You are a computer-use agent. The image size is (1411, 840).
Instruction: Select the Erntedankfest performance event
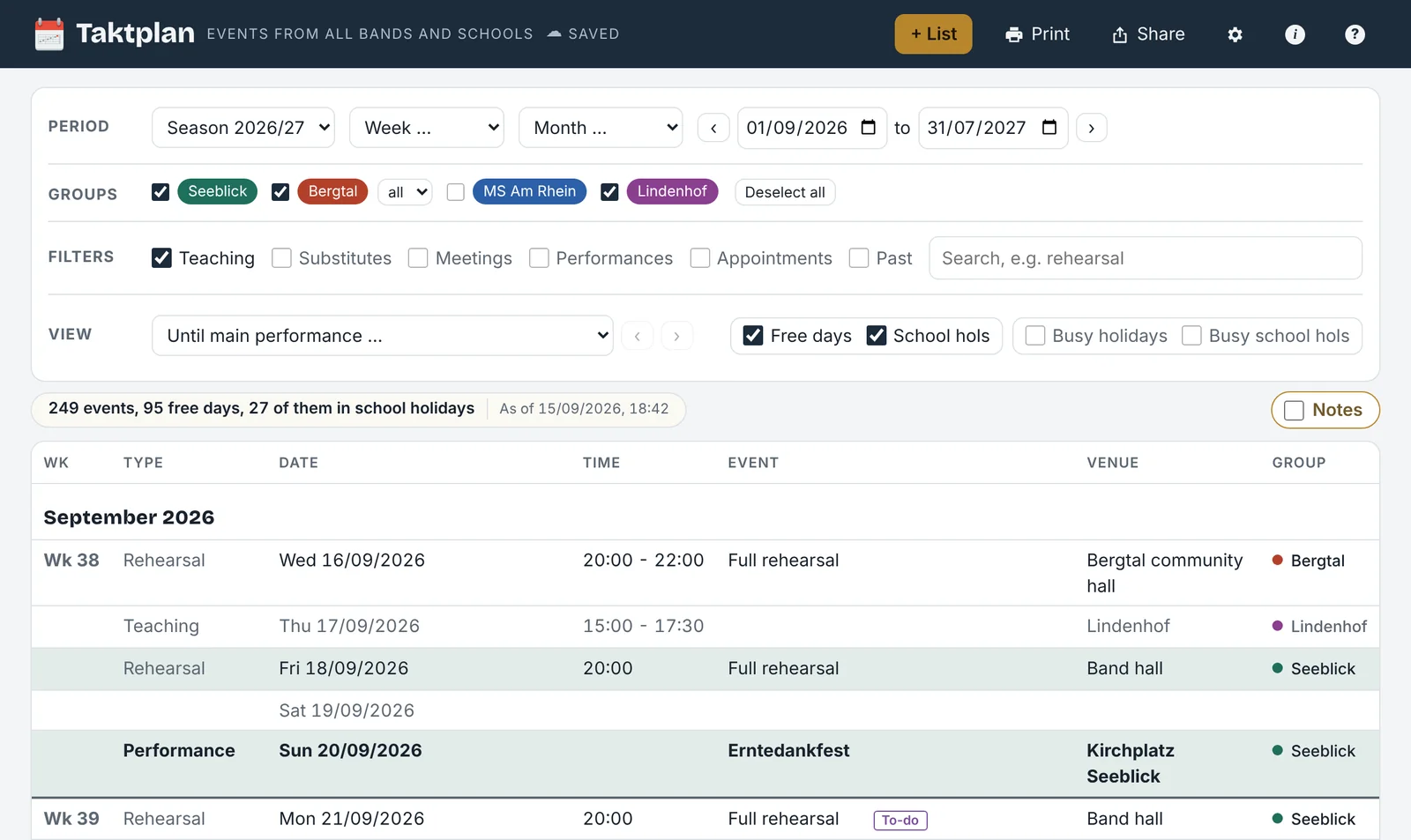788,751
